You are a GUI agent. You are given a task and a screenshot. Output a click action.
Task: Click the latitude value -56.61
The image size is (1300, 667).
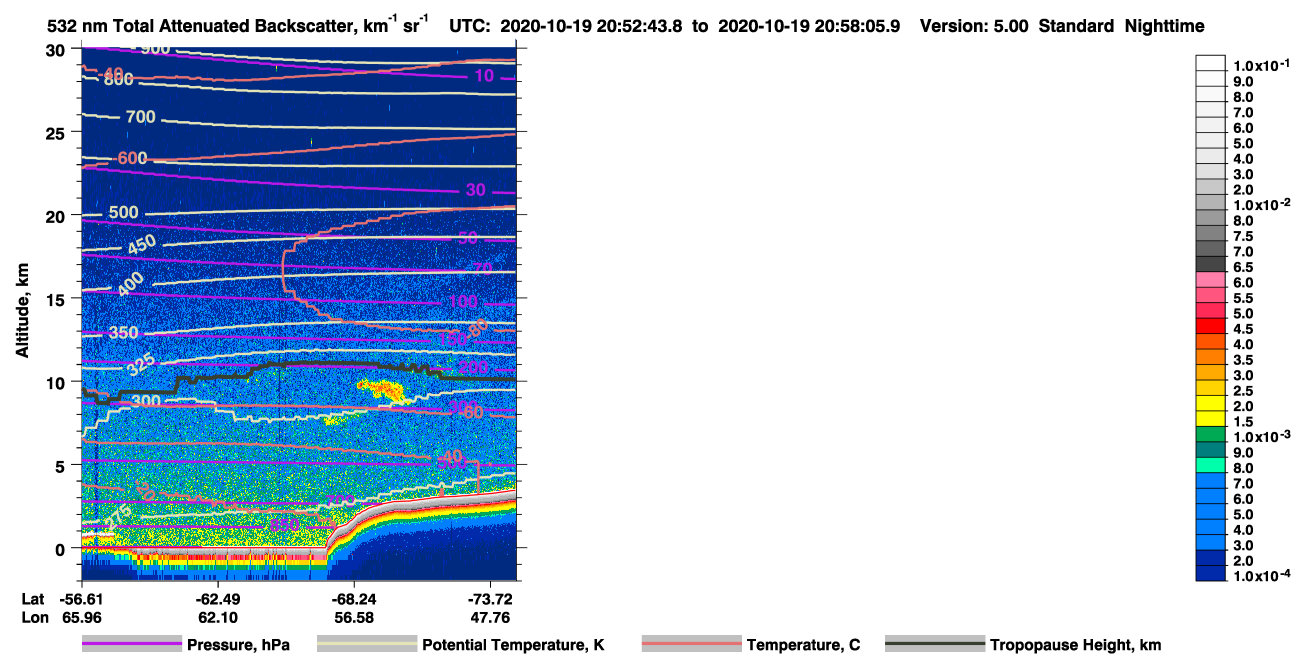click(80, 599)
